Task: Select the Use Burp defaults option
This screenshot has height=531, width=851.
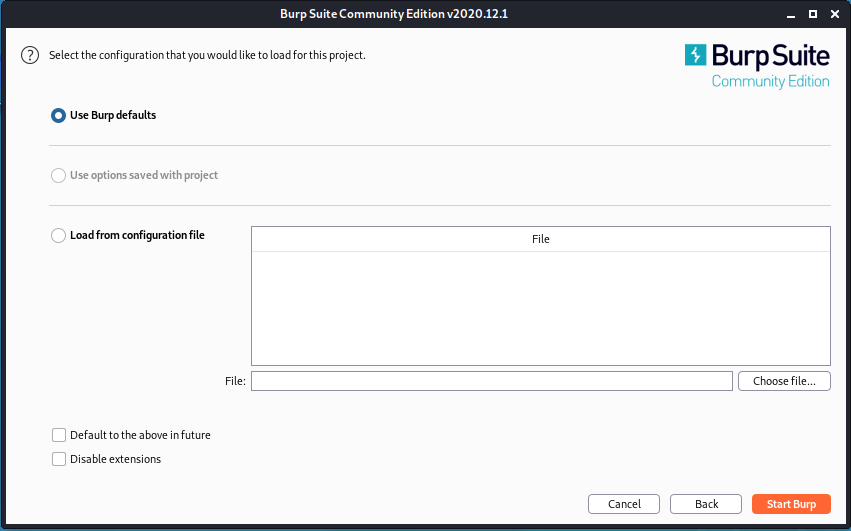Action: pyautogui.click(x=58, y=115)
